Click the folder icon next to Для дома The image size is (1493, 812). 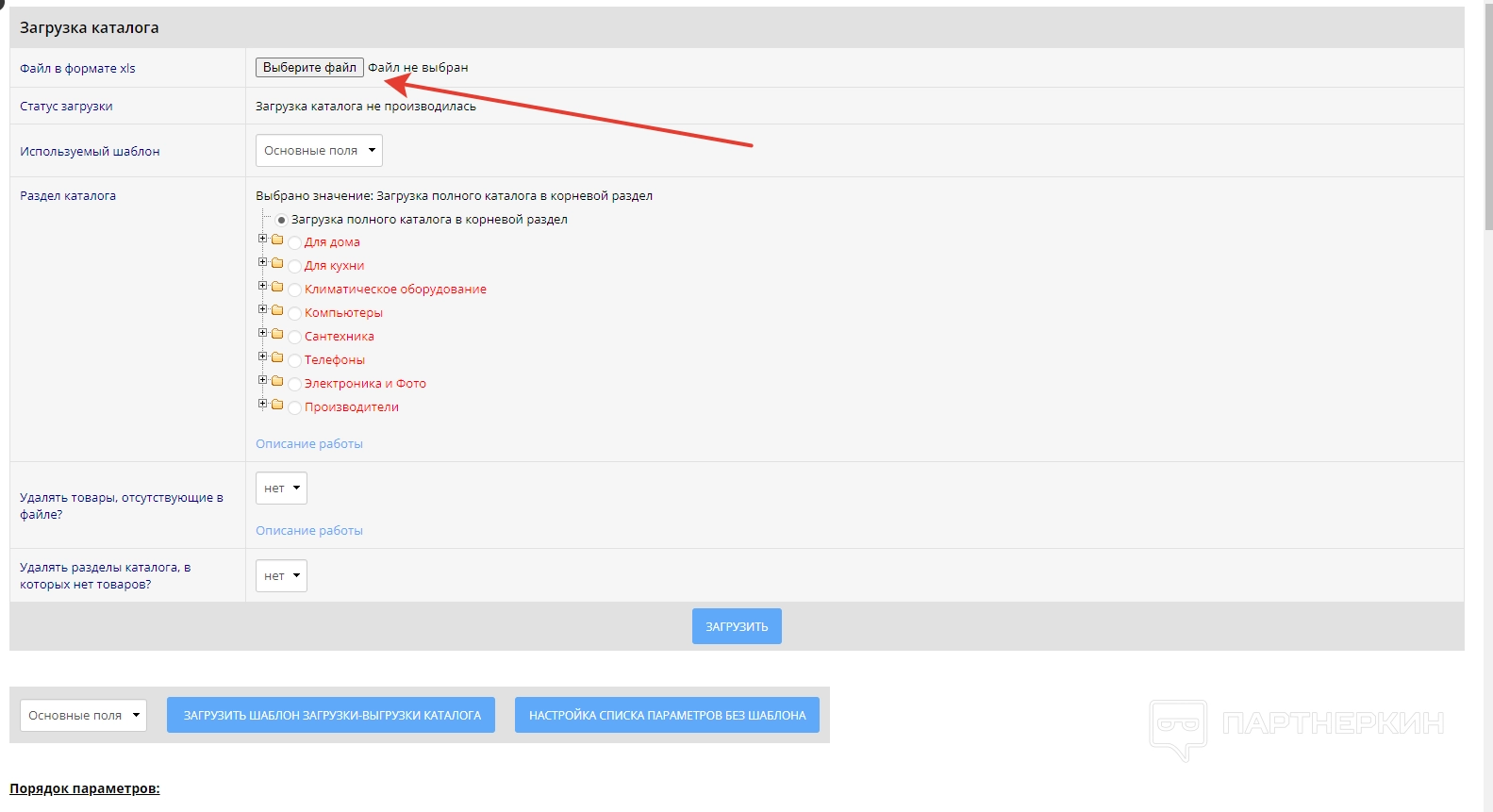tap(277, 240)
